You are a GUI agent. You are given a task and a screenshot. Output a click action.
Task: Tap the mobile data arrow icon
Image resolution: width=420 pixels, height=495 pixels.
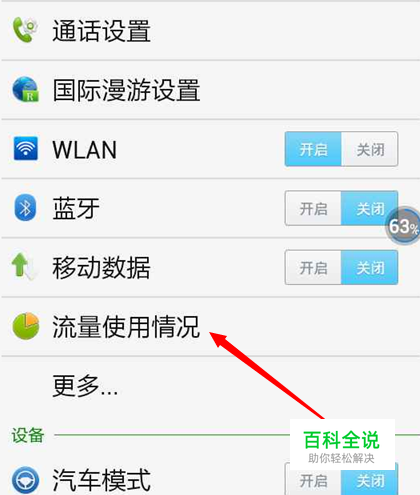25,267
